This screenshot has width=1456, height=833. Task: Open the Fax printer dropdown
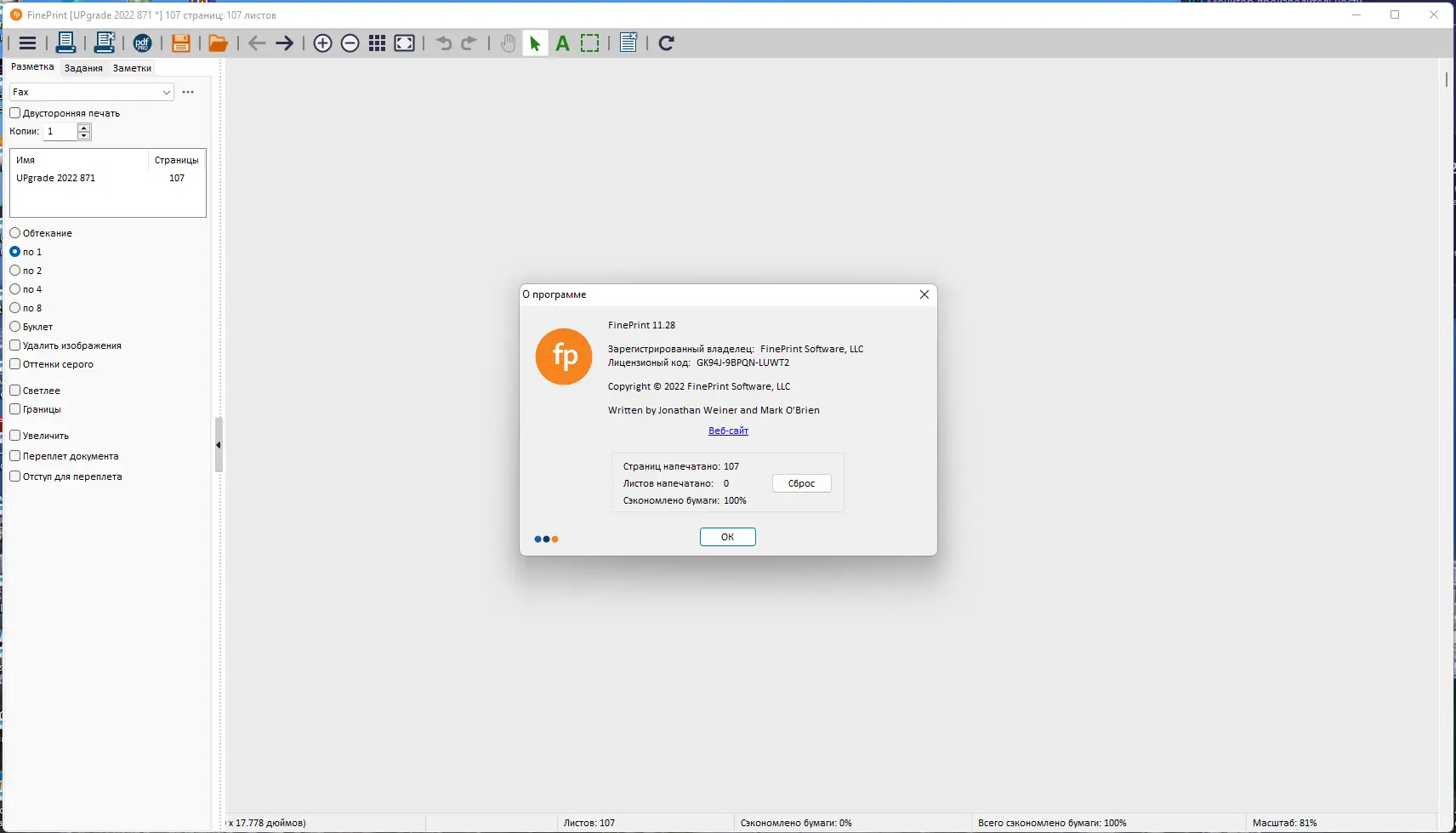pyautogui.click(x=92, y=92)
